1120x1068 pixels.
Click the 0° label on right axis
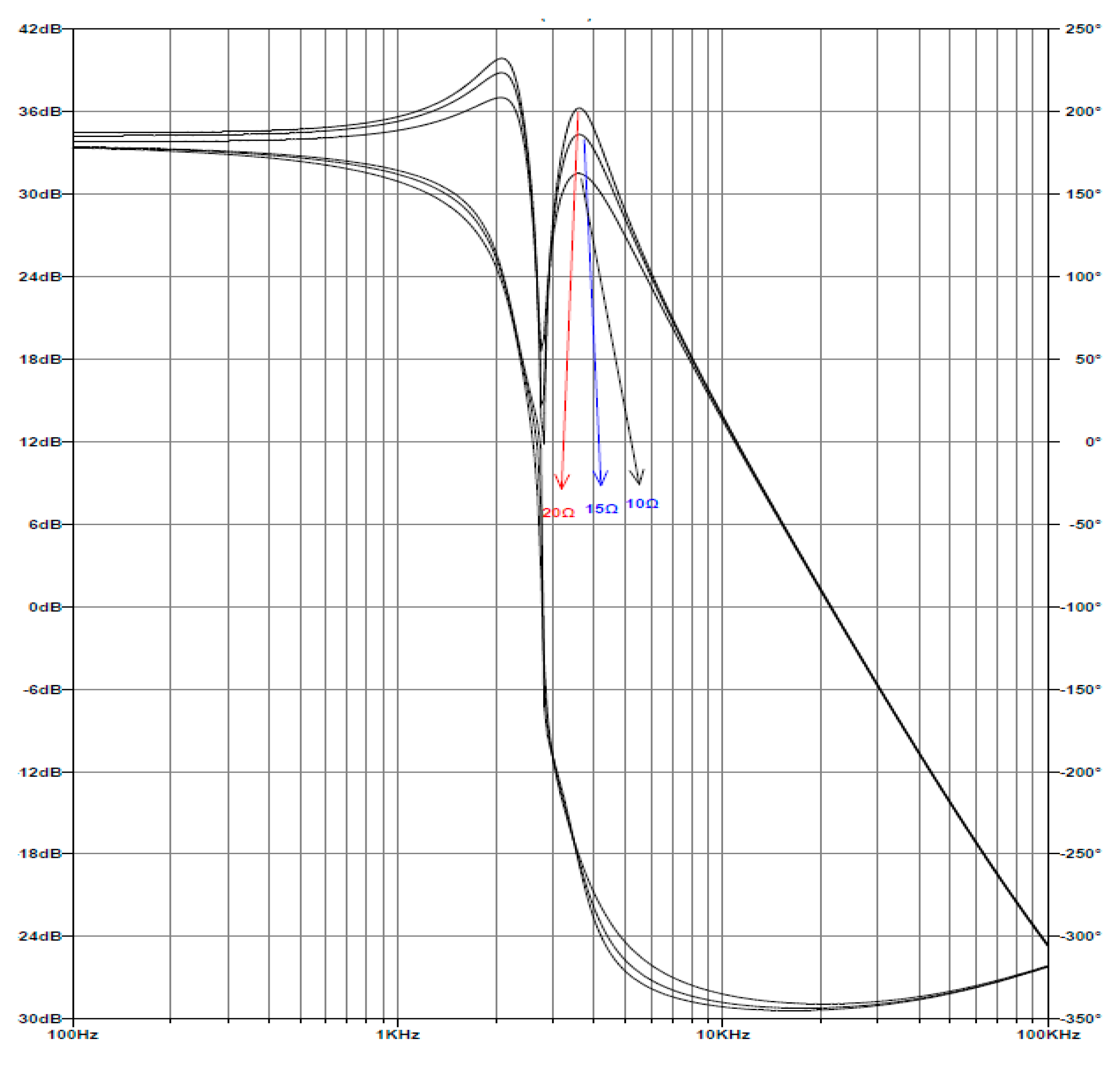[1093, 442]
